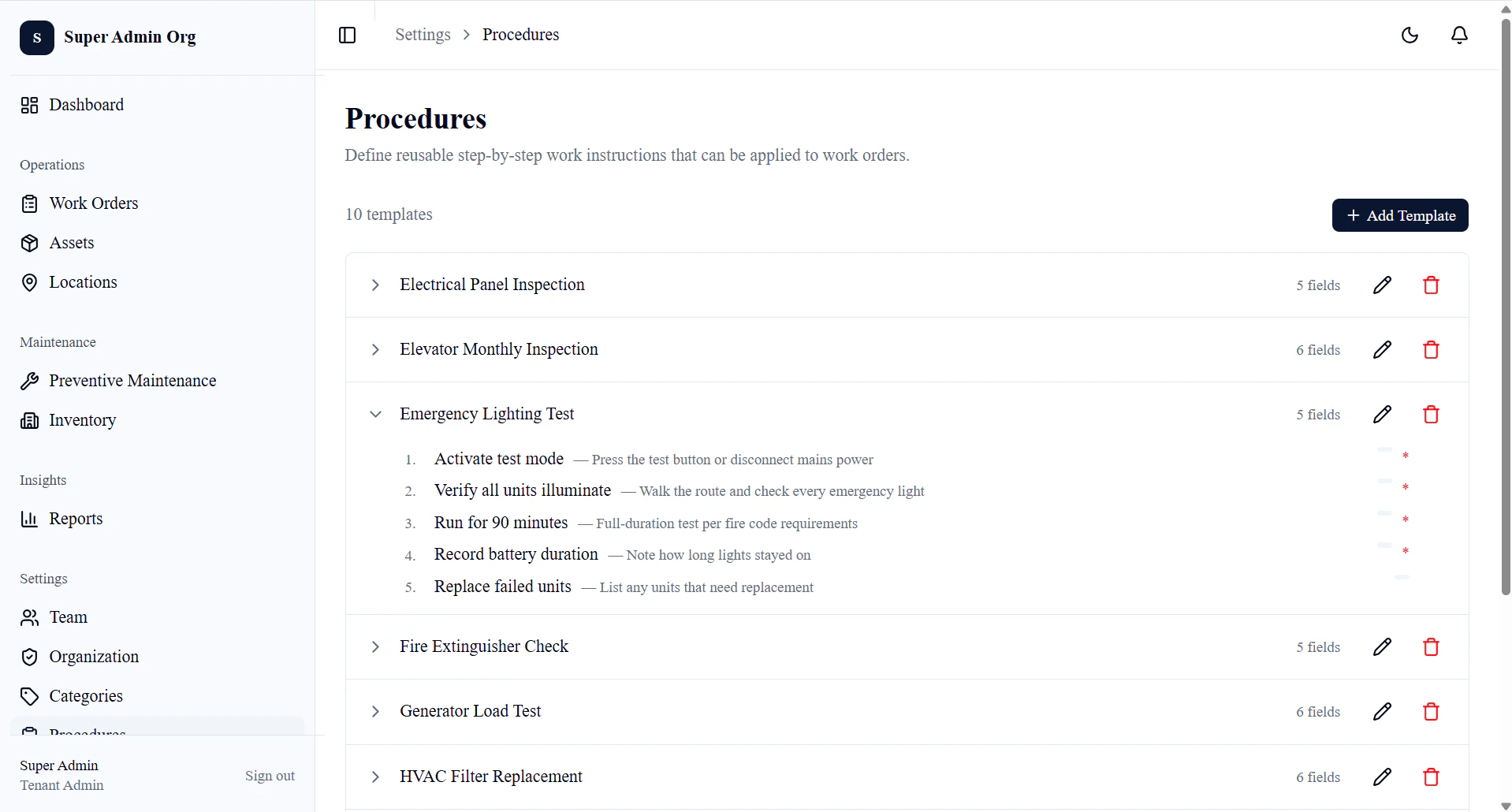Open Inventory from the sidebar
The image size is (1512, 812).
tap(82, 420)
